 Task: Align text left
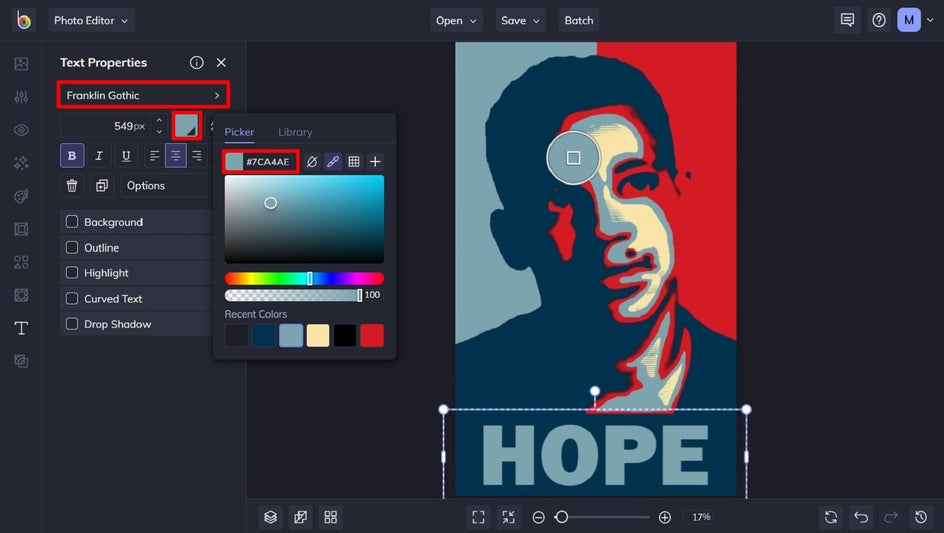154,156
